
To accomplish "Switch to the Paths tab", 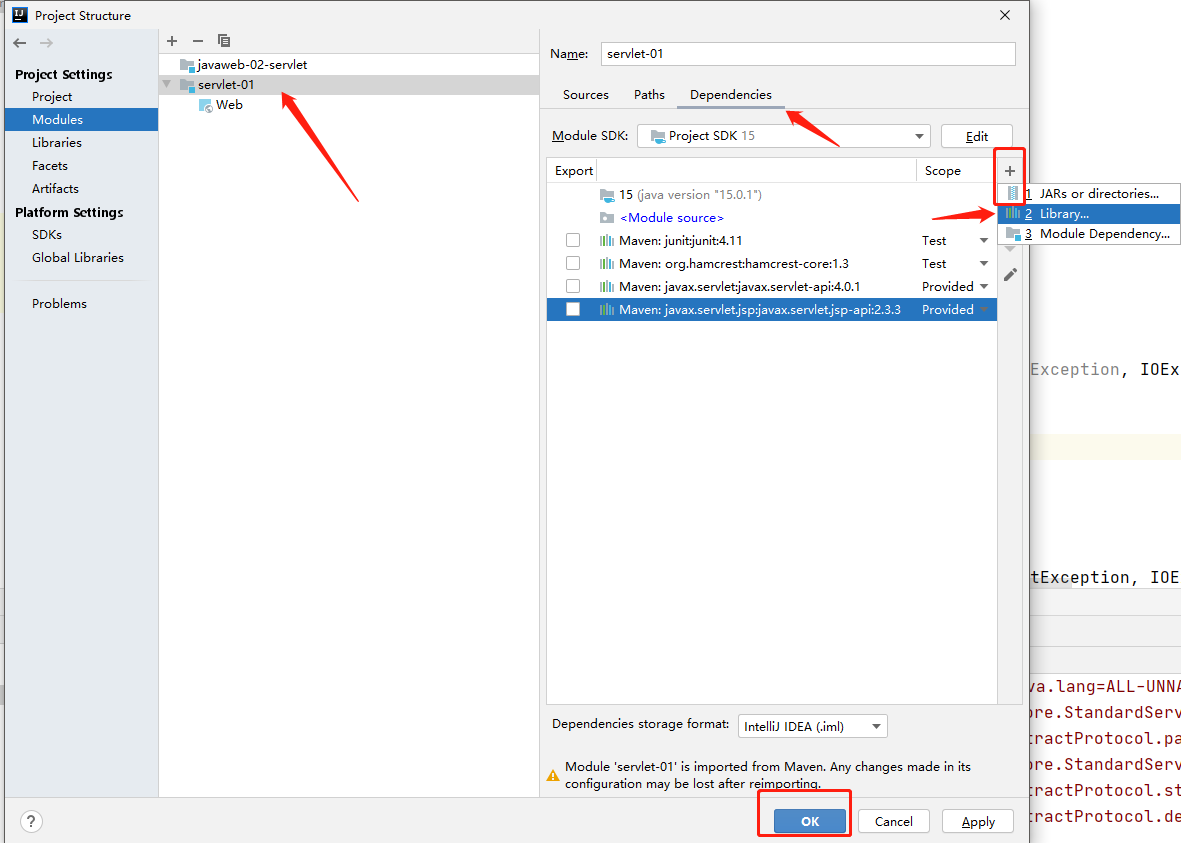I will (x=649, y=95).
